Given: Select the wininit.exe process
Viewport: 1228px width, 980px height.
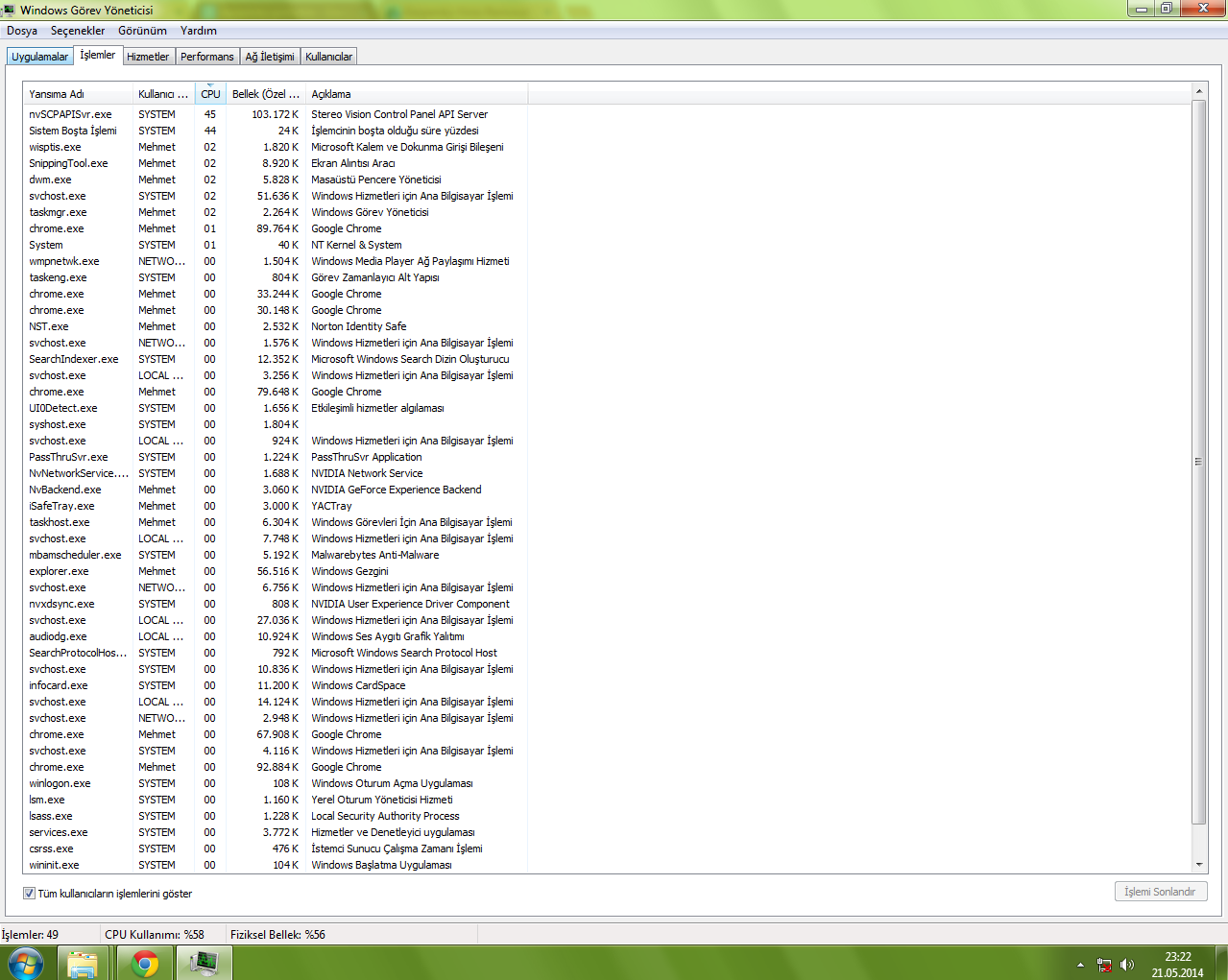Looking at the screenshot, I should 276,865.
